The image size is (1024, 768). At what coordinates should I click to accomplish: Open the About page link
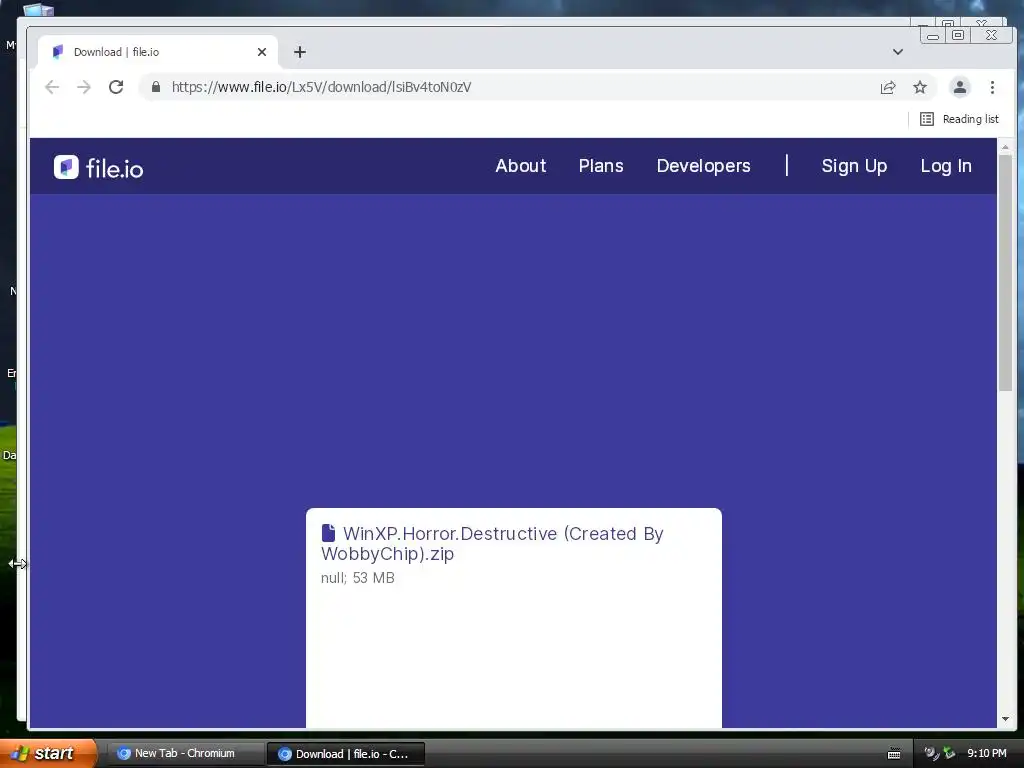(x=520, y=166)
